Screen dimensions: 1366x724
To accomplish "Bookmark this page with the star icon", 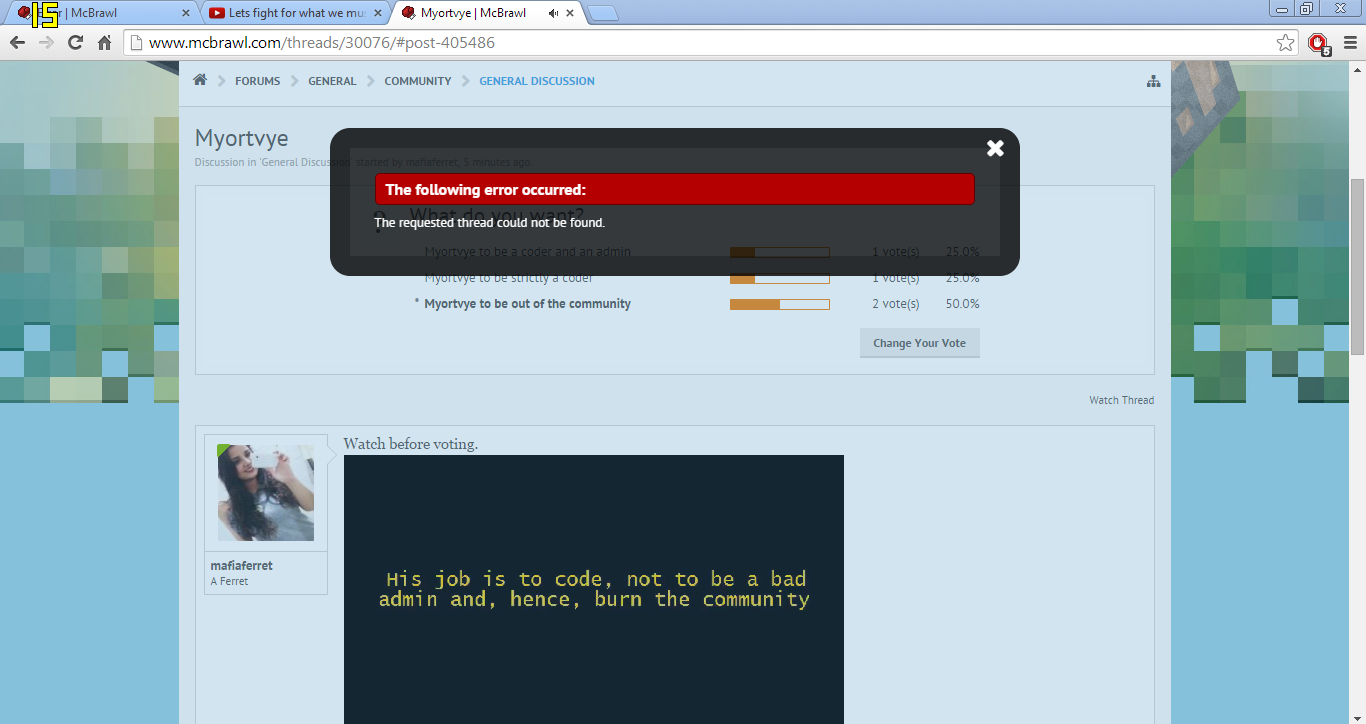I will (1286, 43).
